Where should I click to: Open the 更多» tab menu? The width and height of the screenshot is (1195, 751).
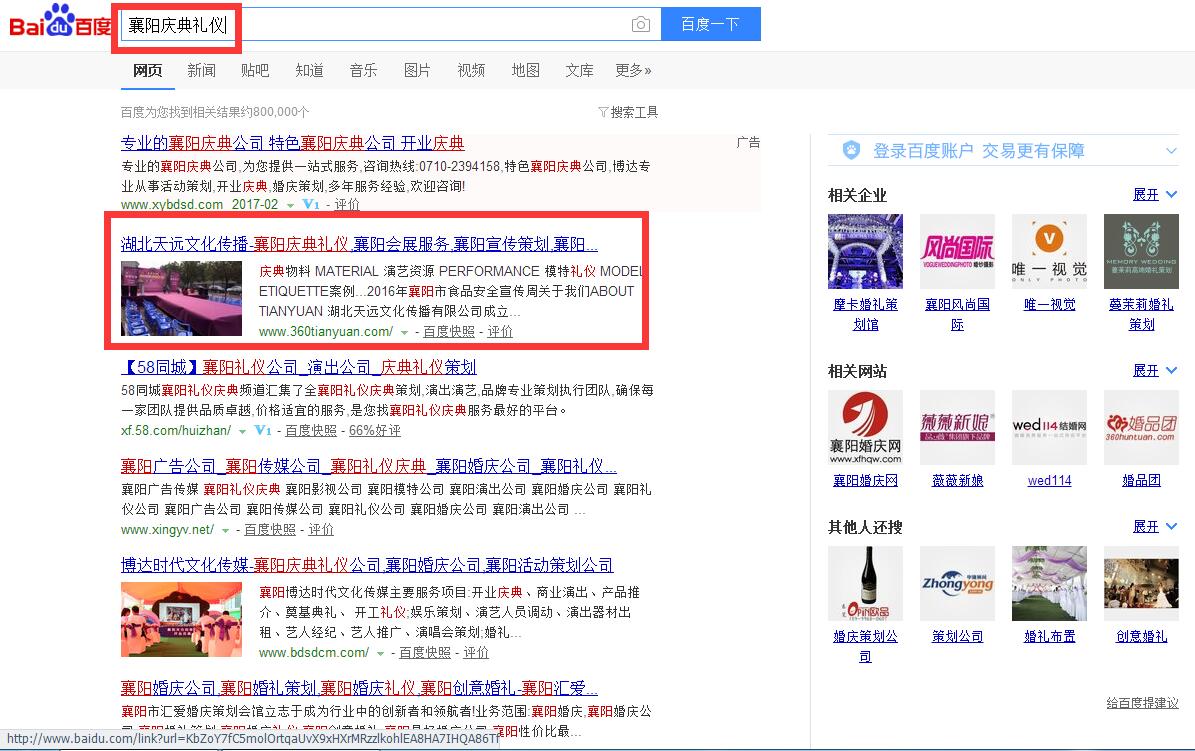633,70
